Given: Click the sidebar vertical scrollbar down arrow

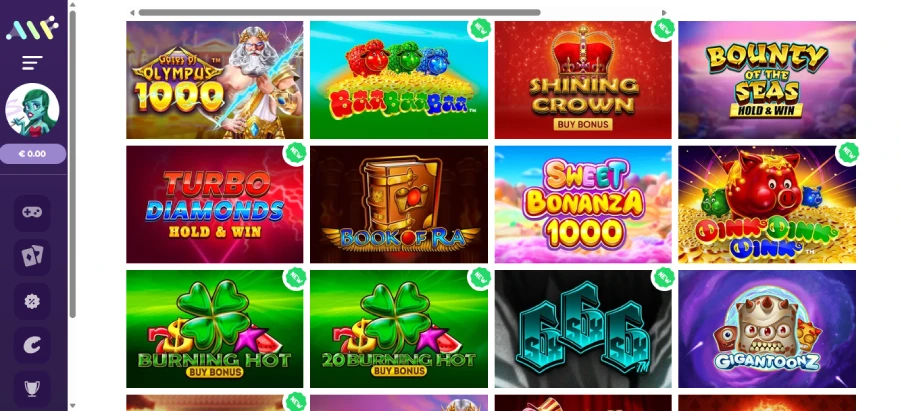Looking at the screenshot, I should tap(72, 406).
